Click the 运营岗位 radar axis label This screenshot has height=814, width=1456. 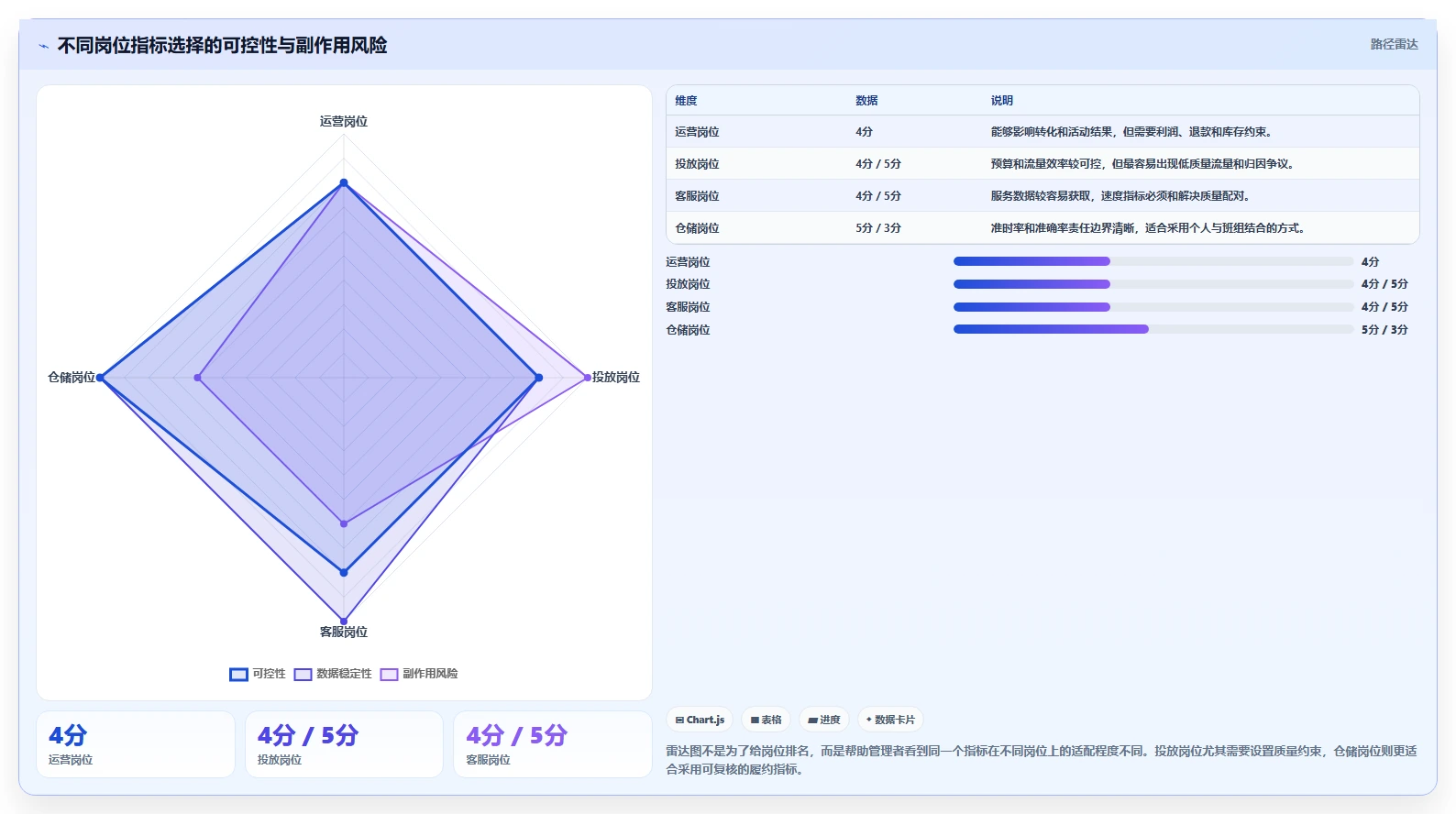344,121
